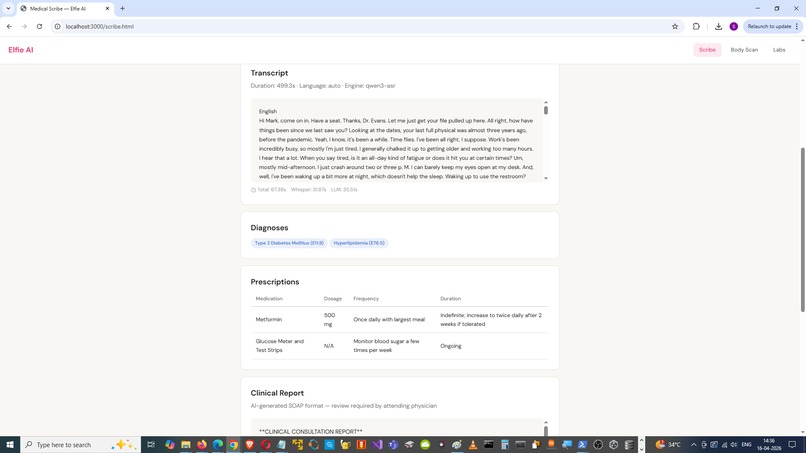This screenshot has height=453, width=806.
Task: Click the Clinical Report heading
Action: pyautogui.click(x=277, y=393)
